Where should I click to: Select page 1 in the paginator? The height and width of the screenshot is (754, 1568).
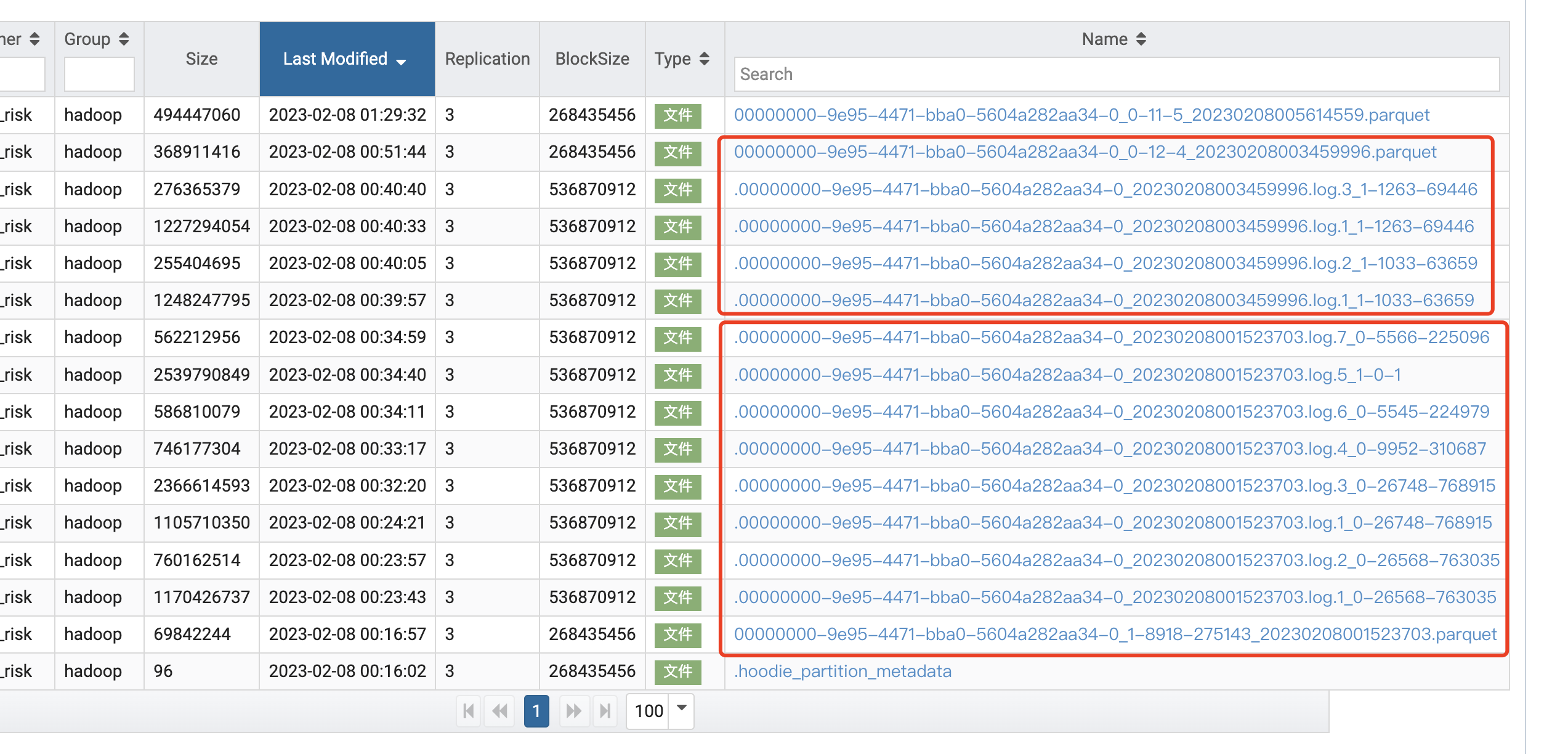click(536, 711)
